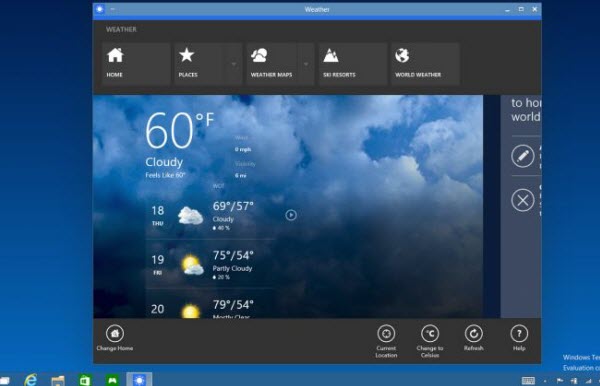Use the Current Location button

(386, 341)
